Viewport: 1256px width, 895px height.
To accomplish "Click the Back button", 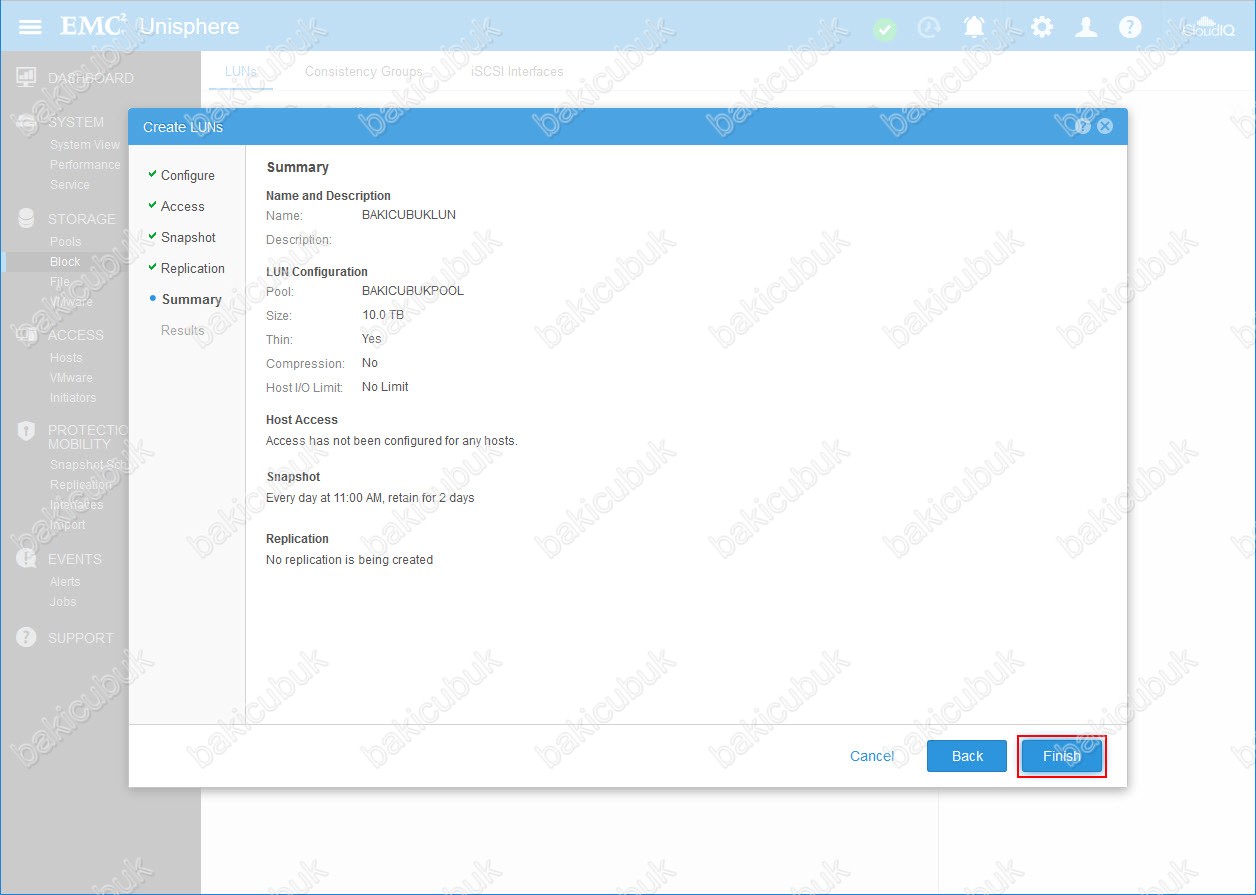I will point(967,756).
